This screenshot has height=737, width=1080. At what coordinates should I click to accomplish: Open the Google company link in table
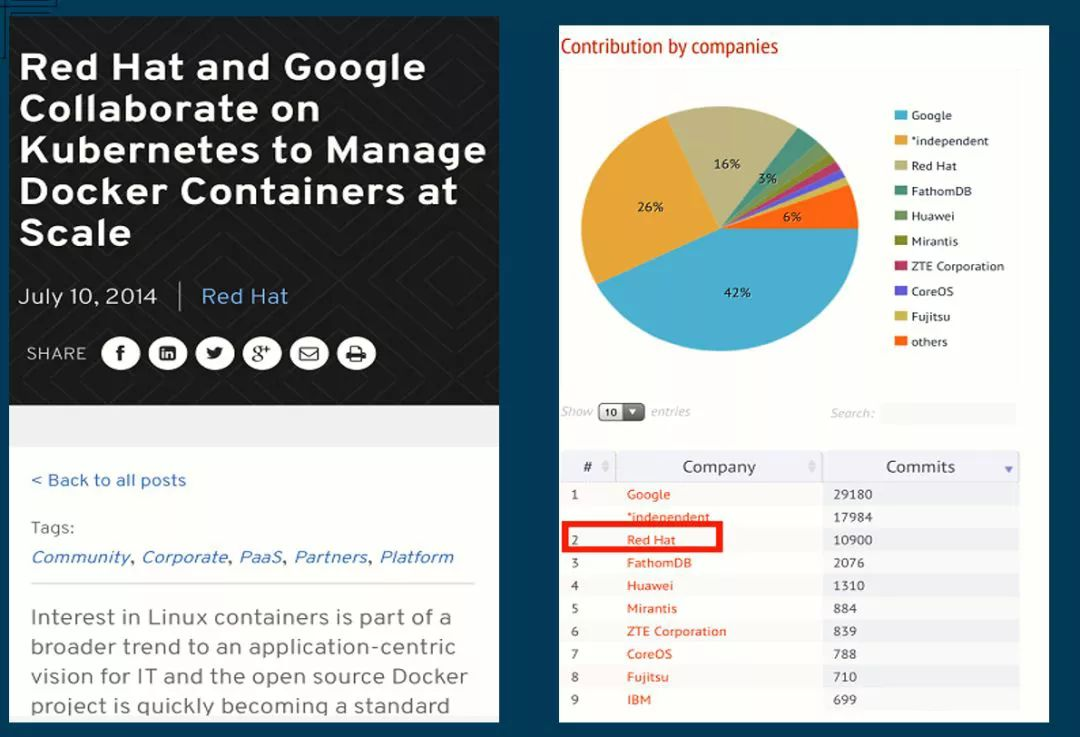pyautogui.click(x=648, y=495)
